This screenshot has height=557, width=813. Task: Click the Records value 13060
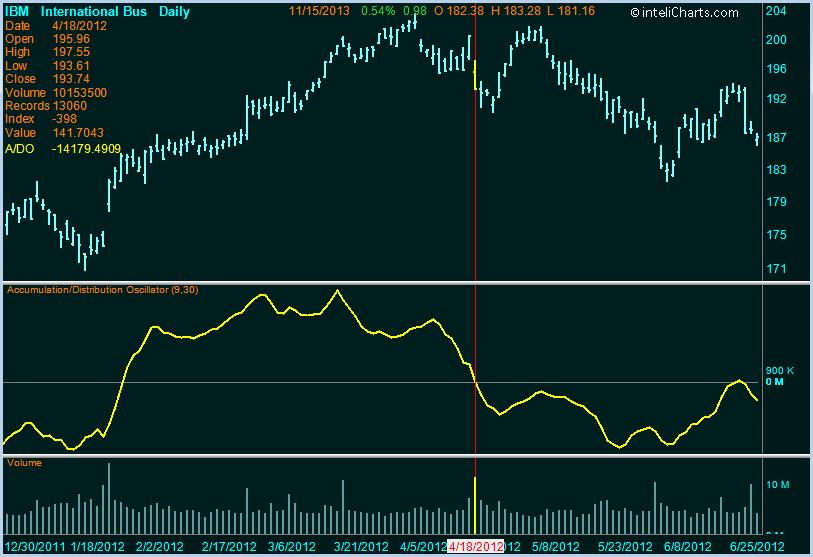tap(70, 106)
